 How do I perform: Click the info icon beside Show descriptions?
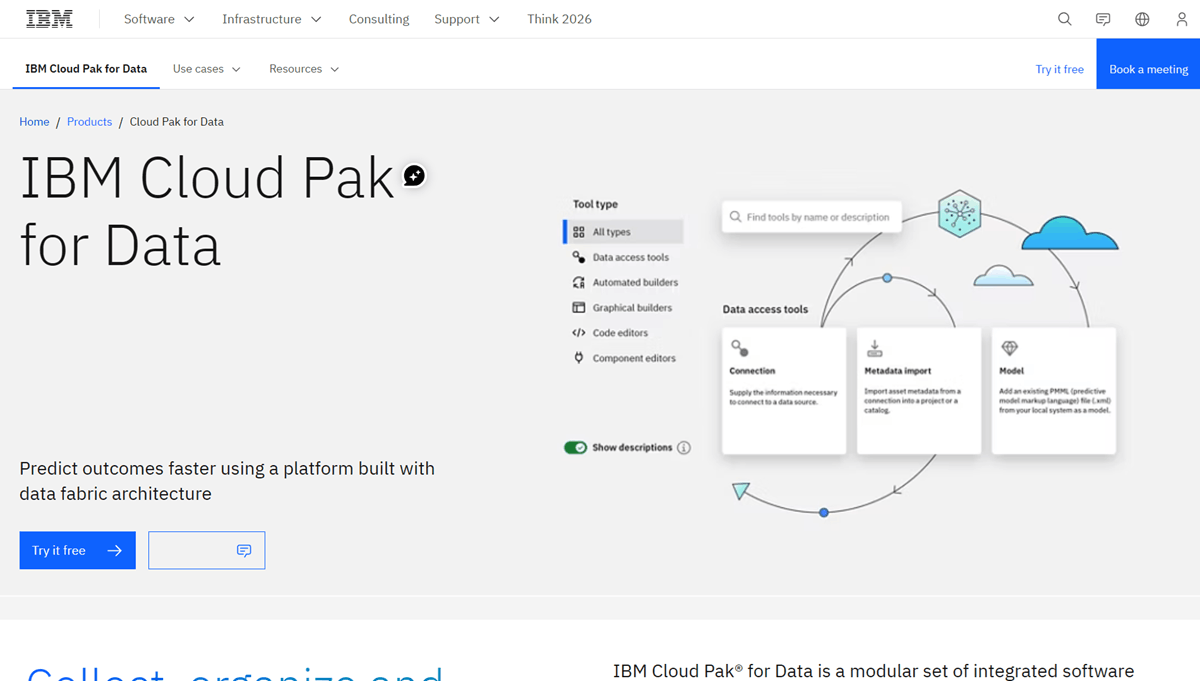[x=684, y=448]
